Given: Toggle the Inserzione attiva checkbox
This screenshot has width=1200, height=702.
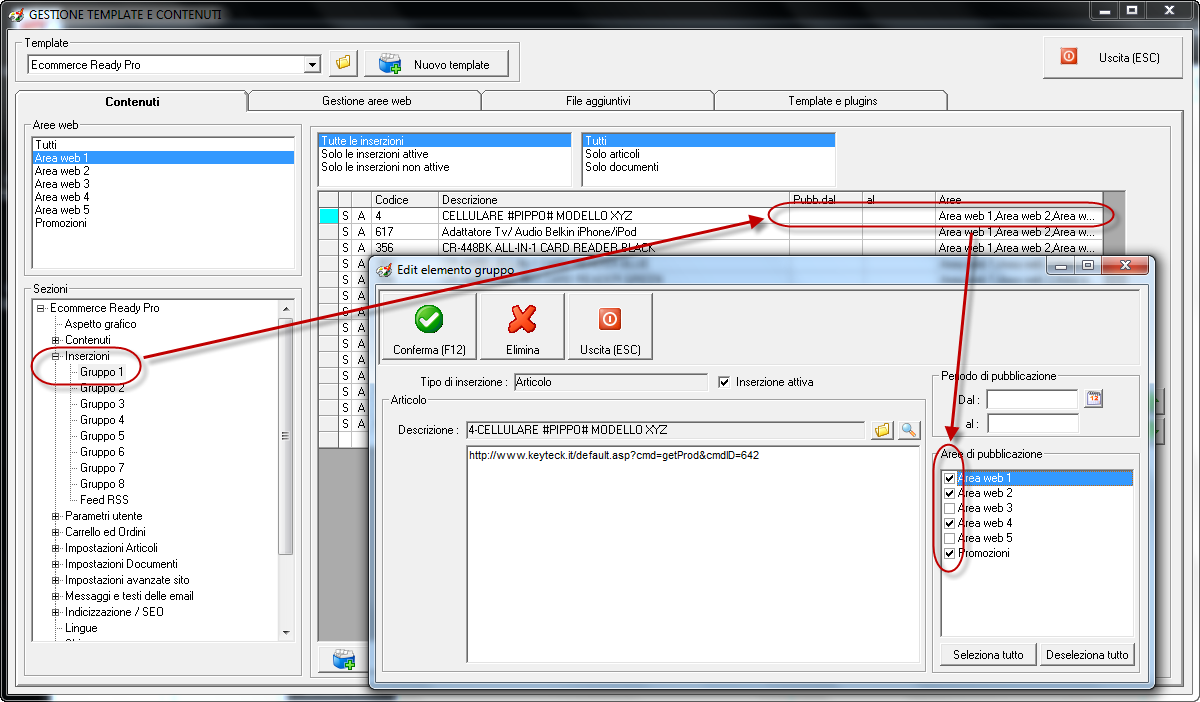Looking at the screenshot, I should 724,382.
